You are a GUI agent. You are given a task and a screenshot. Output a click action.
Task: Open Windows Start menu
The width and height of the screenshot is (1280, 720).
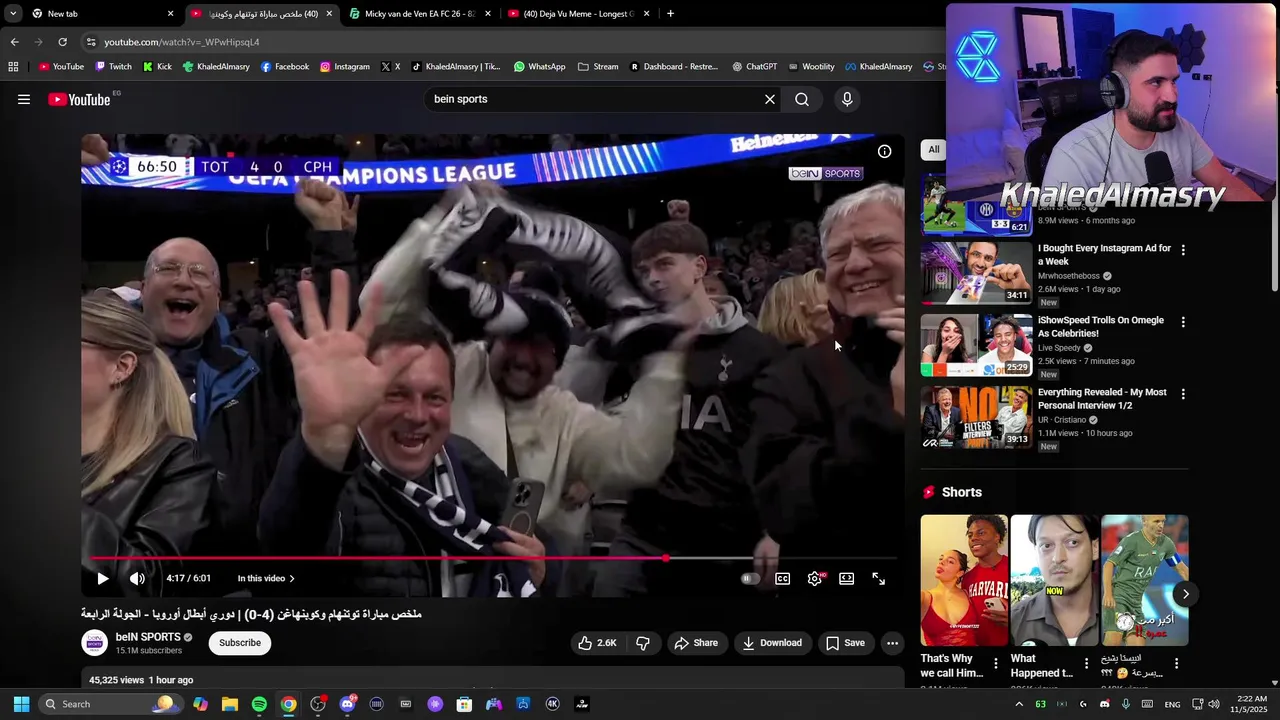[21, 704]
